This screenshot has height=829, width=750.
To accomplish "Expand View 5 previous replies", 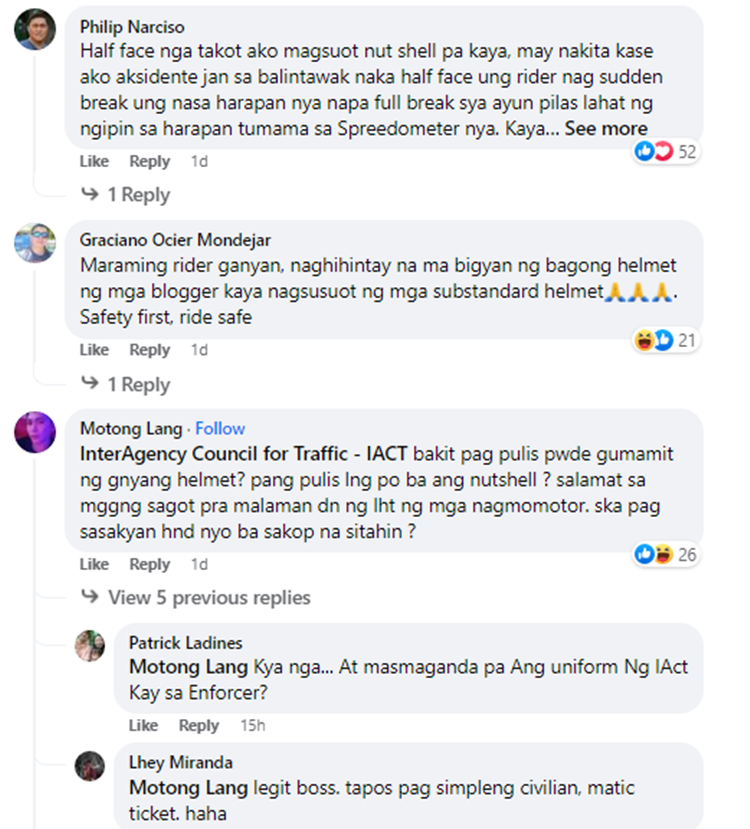I will 196,597.
